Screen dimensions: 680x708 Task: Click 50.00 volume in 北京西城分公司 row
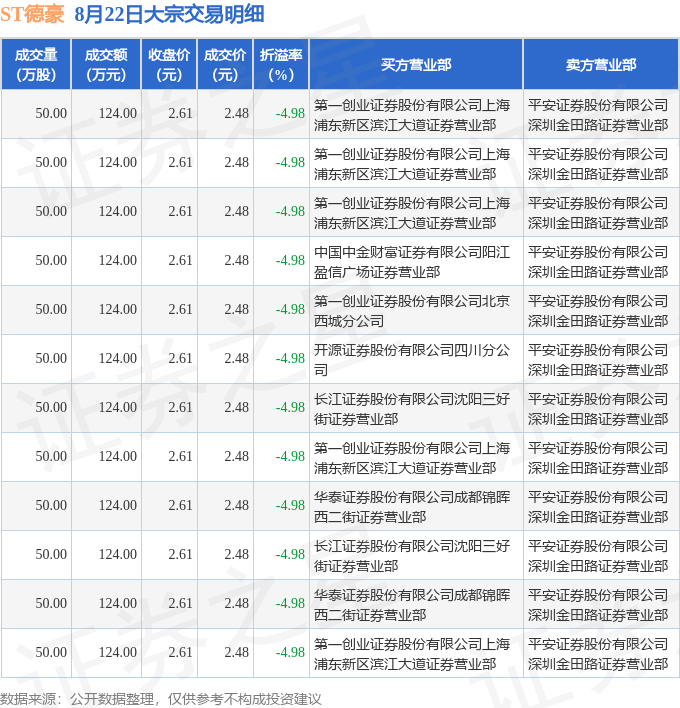click(51, 309)
